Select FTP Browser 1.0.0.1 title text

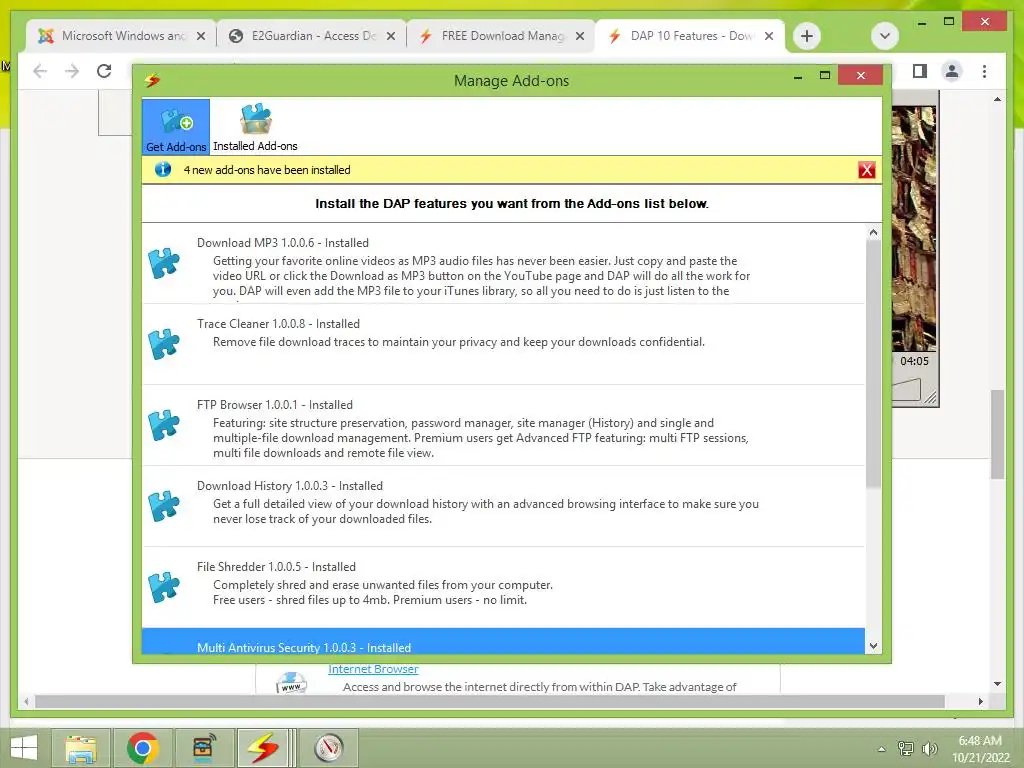point(274,405)
